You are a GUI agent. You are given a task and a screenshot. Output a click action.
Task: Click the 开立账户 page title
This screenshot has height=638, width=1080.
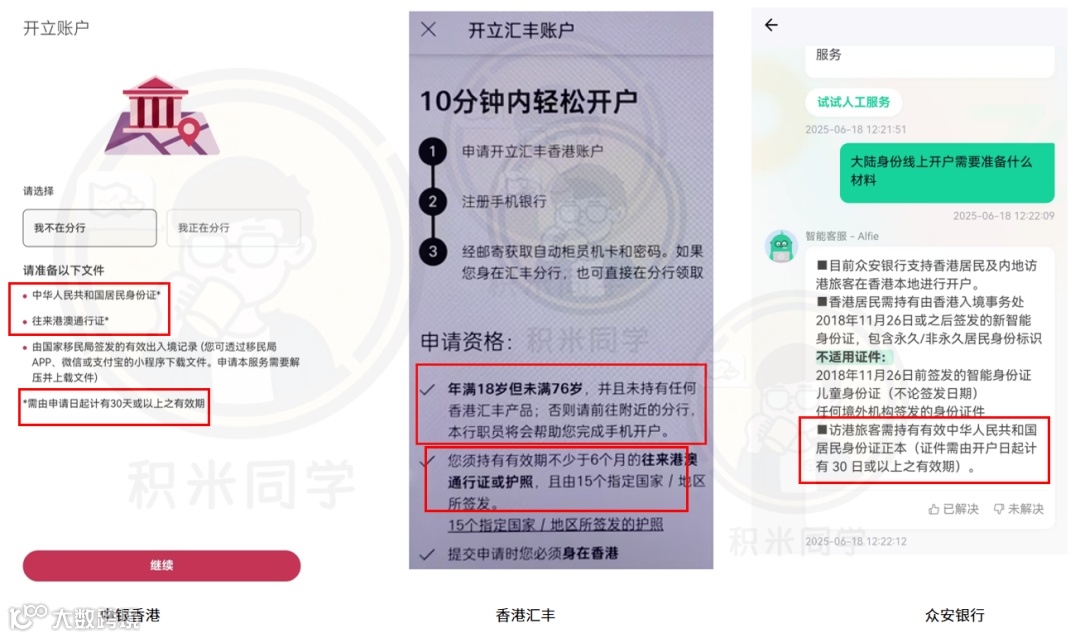56,28
